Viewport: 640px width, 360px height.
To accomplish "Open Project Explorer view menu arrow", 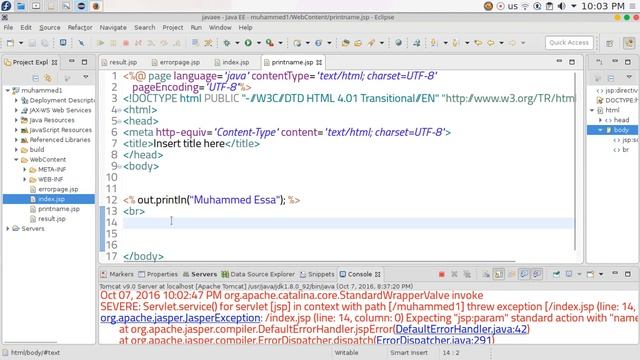I will (x=85, y=77).
